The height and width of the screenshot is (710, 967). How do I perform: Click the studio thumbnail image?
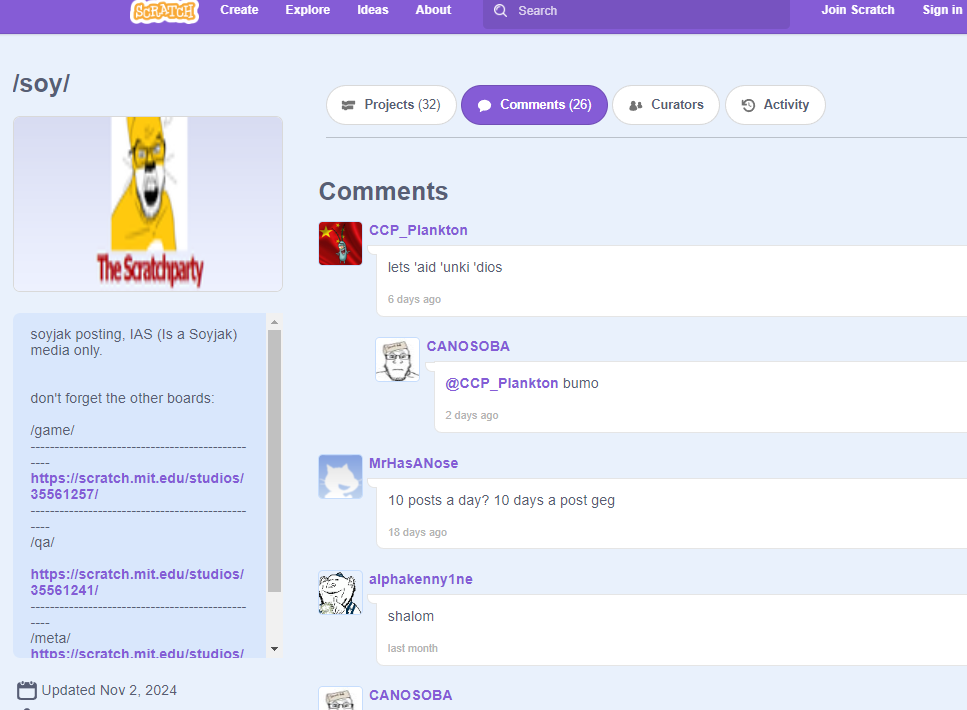tap(148, 204)
